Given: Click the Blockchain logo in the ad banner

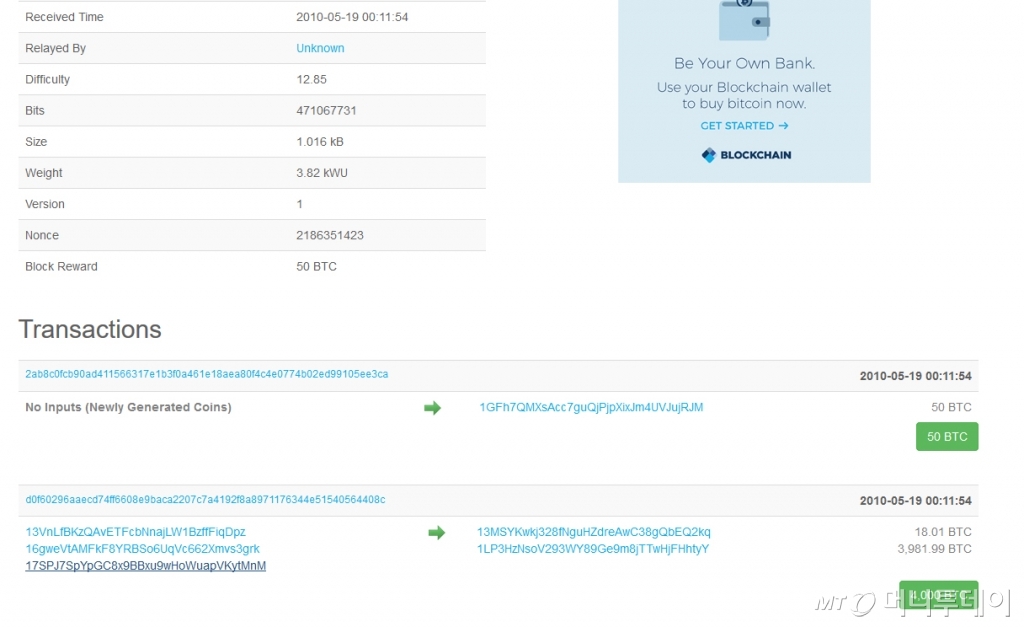Looking at the screenshot, I should [746, 155].
